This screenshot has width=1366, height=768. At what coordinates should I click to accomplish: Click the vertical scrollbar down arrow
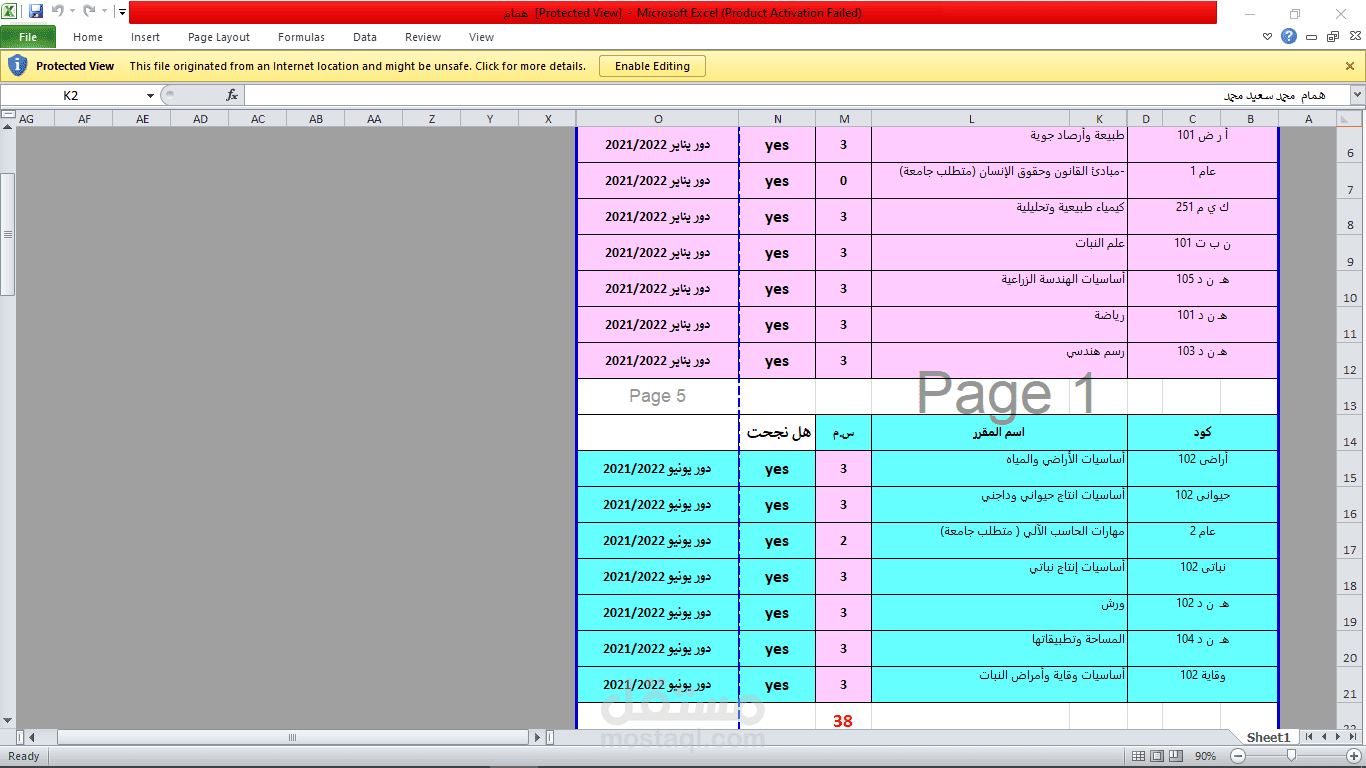(7, 720)
